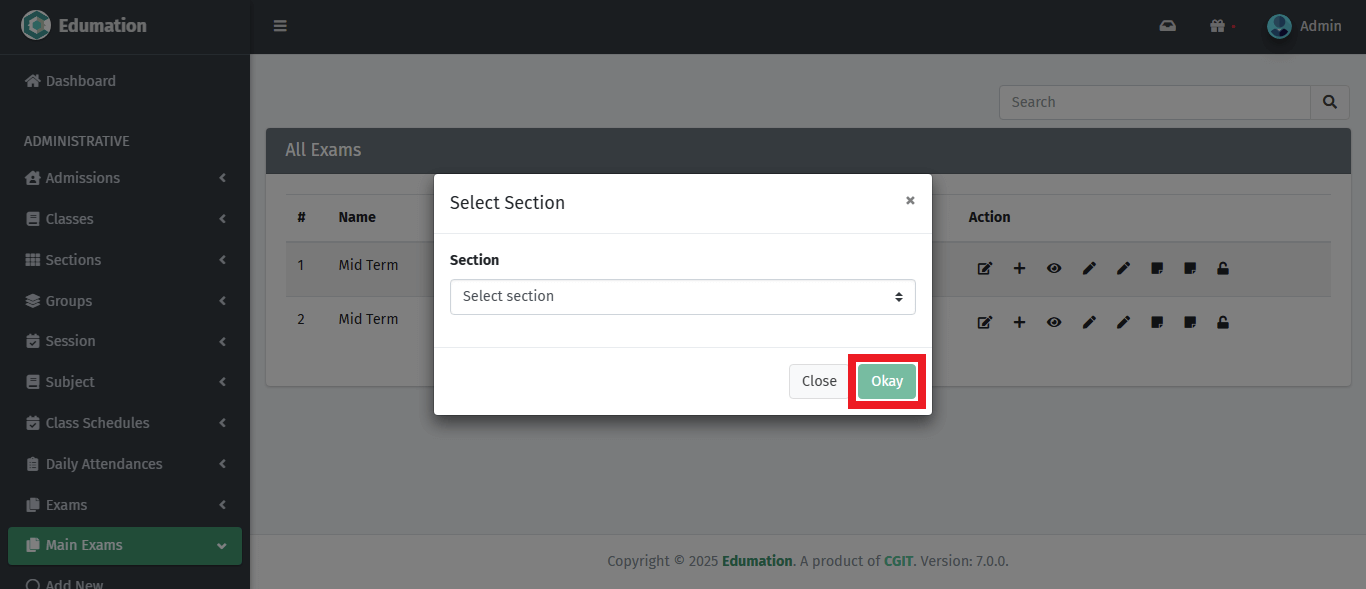Toggle the eye icon in first exam row
Image resolution: width=1366 pixels, height=589 pixels.
pyautogui.click(x=1054, y=268)
